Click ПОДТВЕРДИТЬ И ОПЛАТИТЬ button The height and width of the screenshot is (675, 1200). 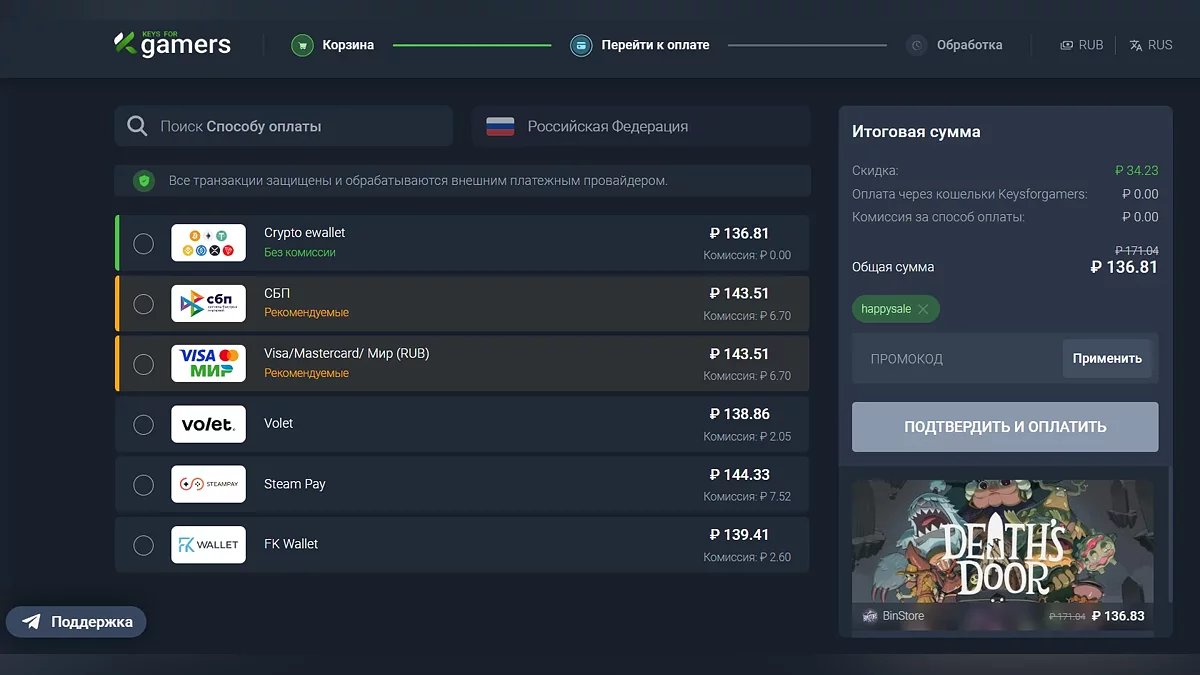click(x=1005, y=427)
